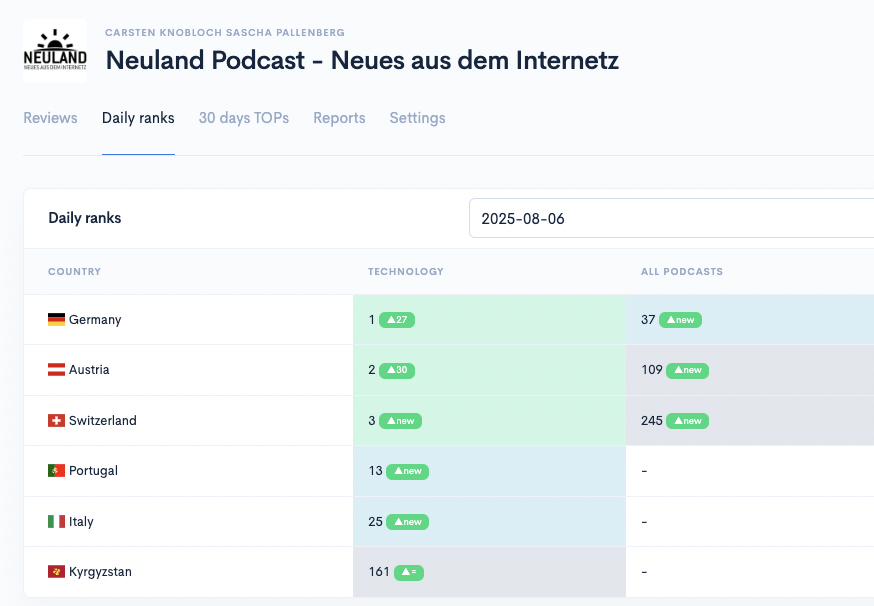Click the authors line Carsten Knobloch Sascha Pallenberg
The height and width of the screenshot is (606, 874).
click(x=225, y=32)
